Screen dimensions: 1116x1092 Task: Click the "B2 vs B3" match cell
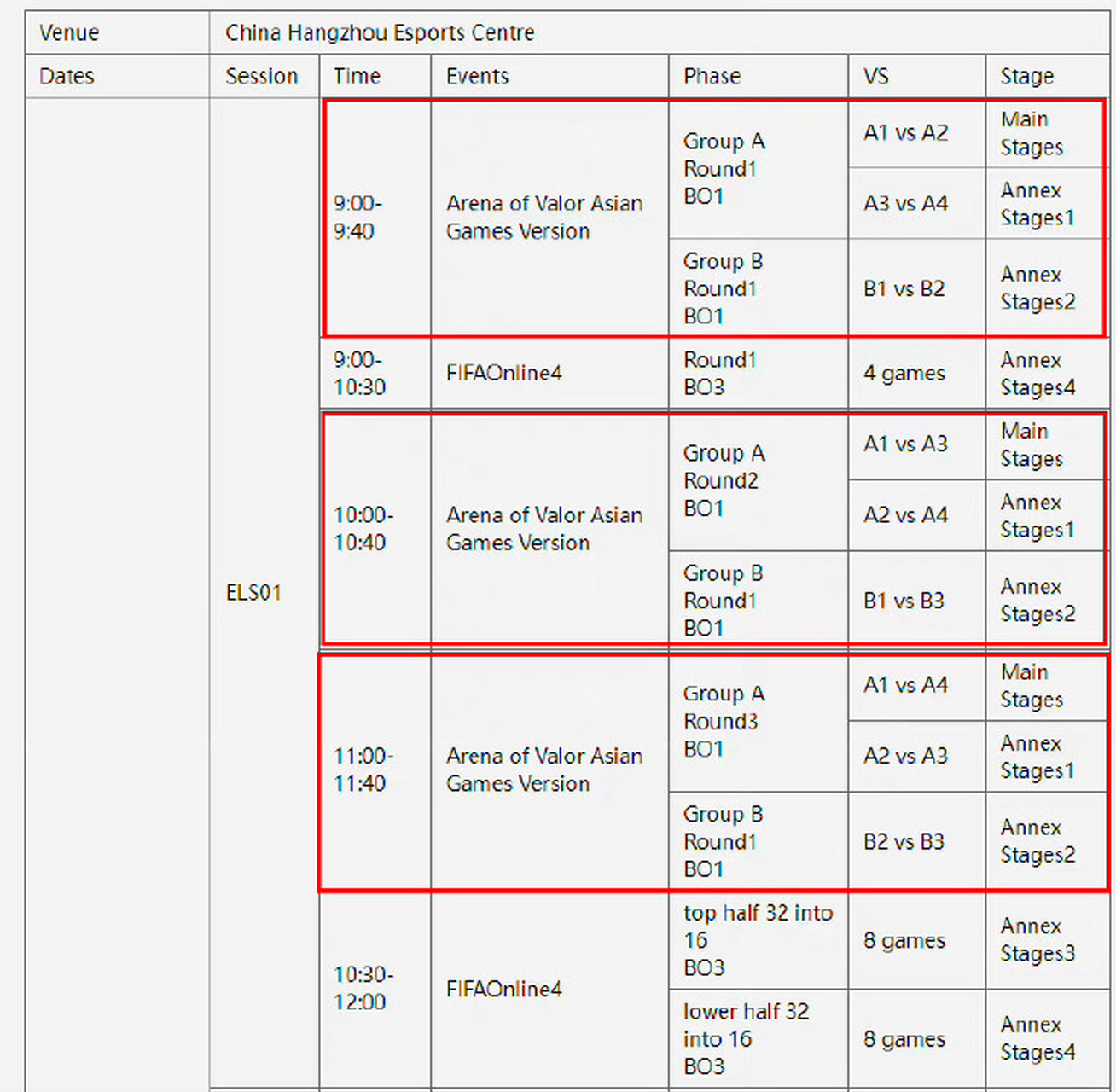coord(917,841)
